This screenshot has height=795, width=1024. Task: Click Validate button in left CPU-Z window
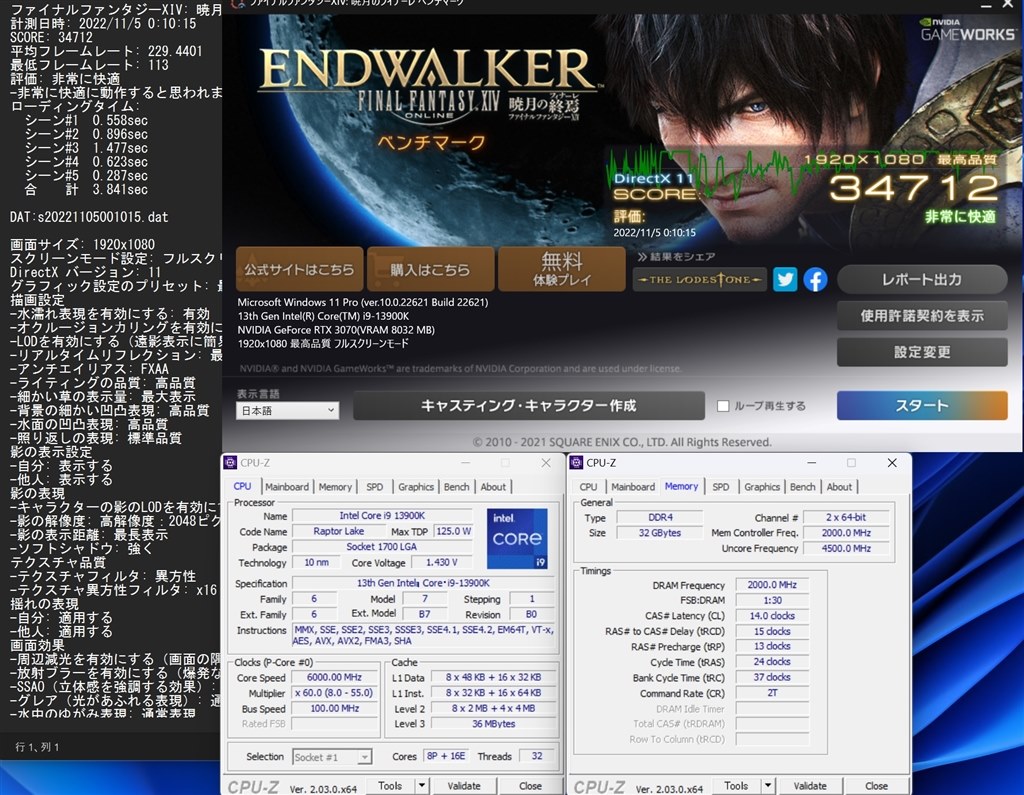pyautogui.click(x=464, y=786)
